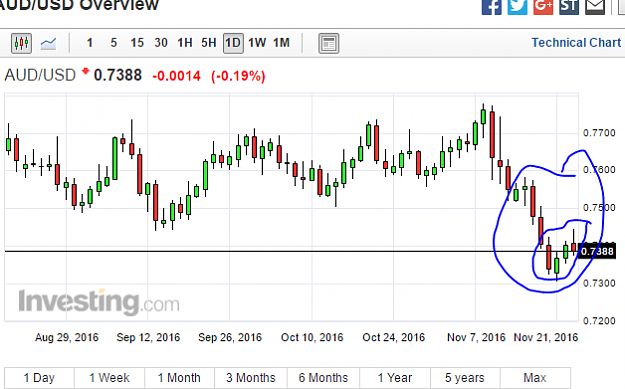The width and height of the screenshot is (625, 389).
Task: Select the 15 minute interval
Action: (x=137, y=43)
